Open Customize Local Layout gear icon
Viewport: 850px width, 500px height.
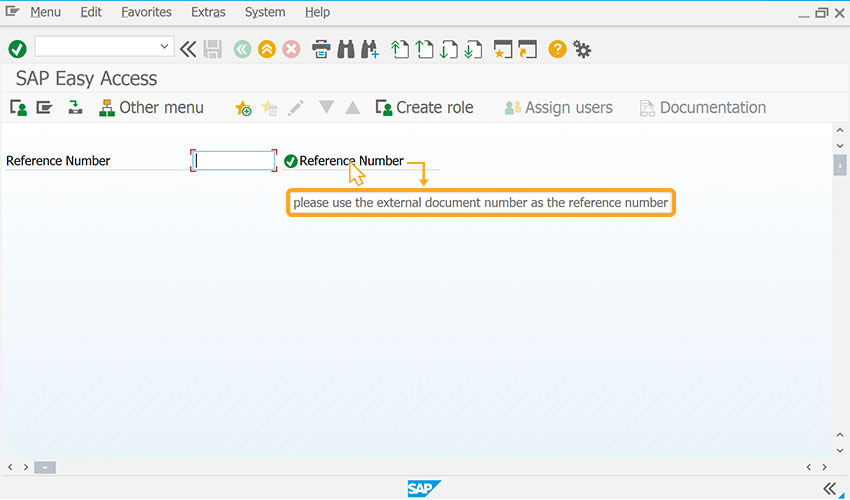pos(582,49)
